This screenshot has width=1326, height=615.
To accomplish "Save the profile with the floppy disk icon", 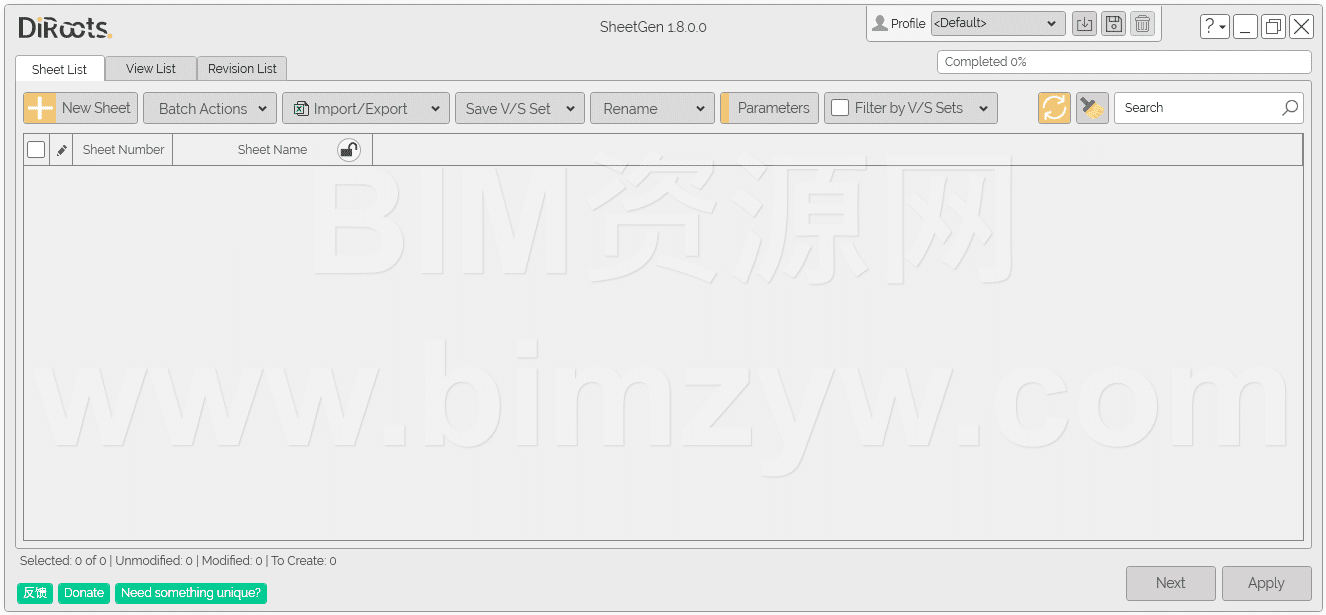I will click(1113, 24).
